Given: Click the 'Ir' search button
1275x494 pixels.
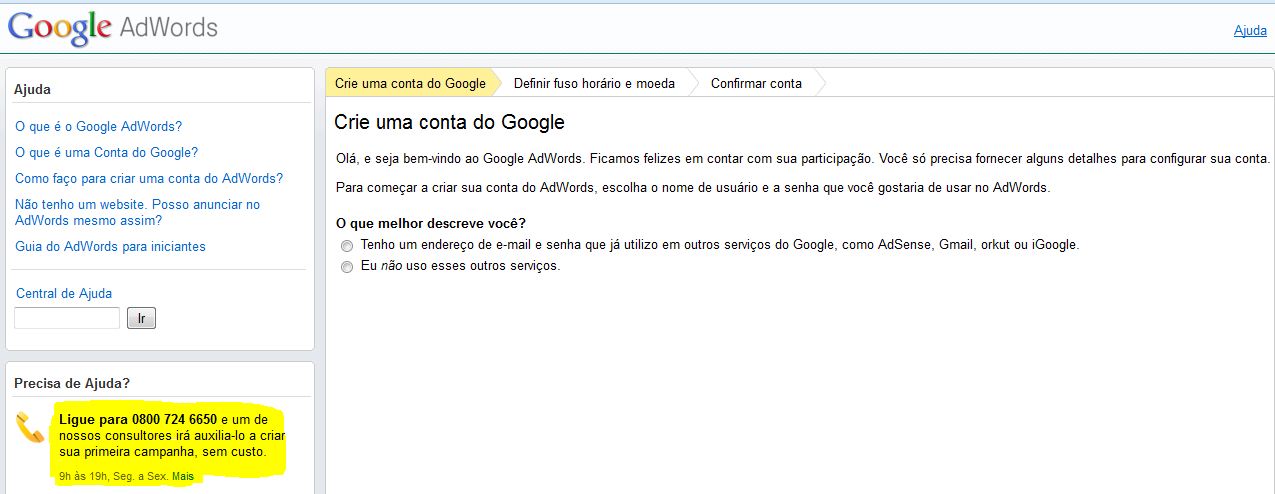Looking at the screenshot, I should 141,318.
